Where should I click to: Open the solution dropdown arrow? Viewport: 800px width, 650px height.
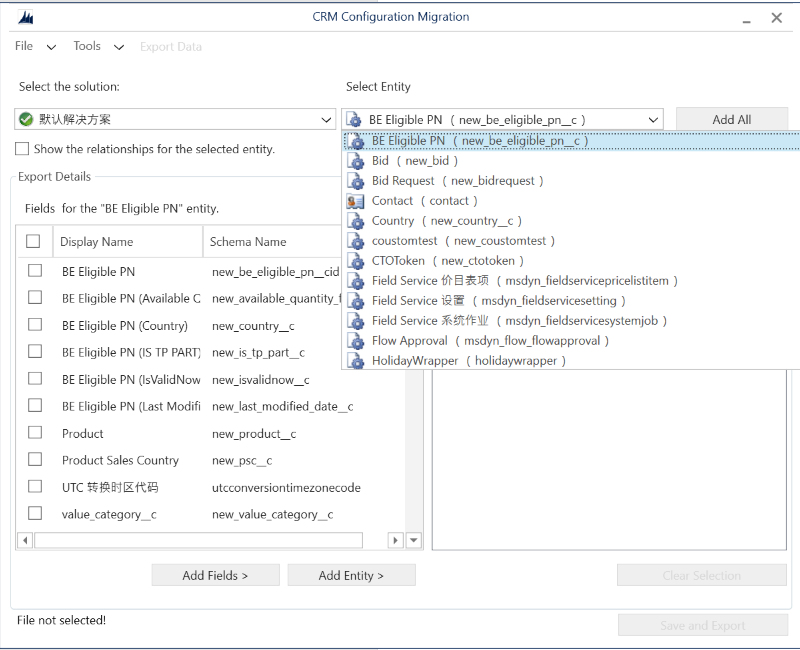point(326,120)
